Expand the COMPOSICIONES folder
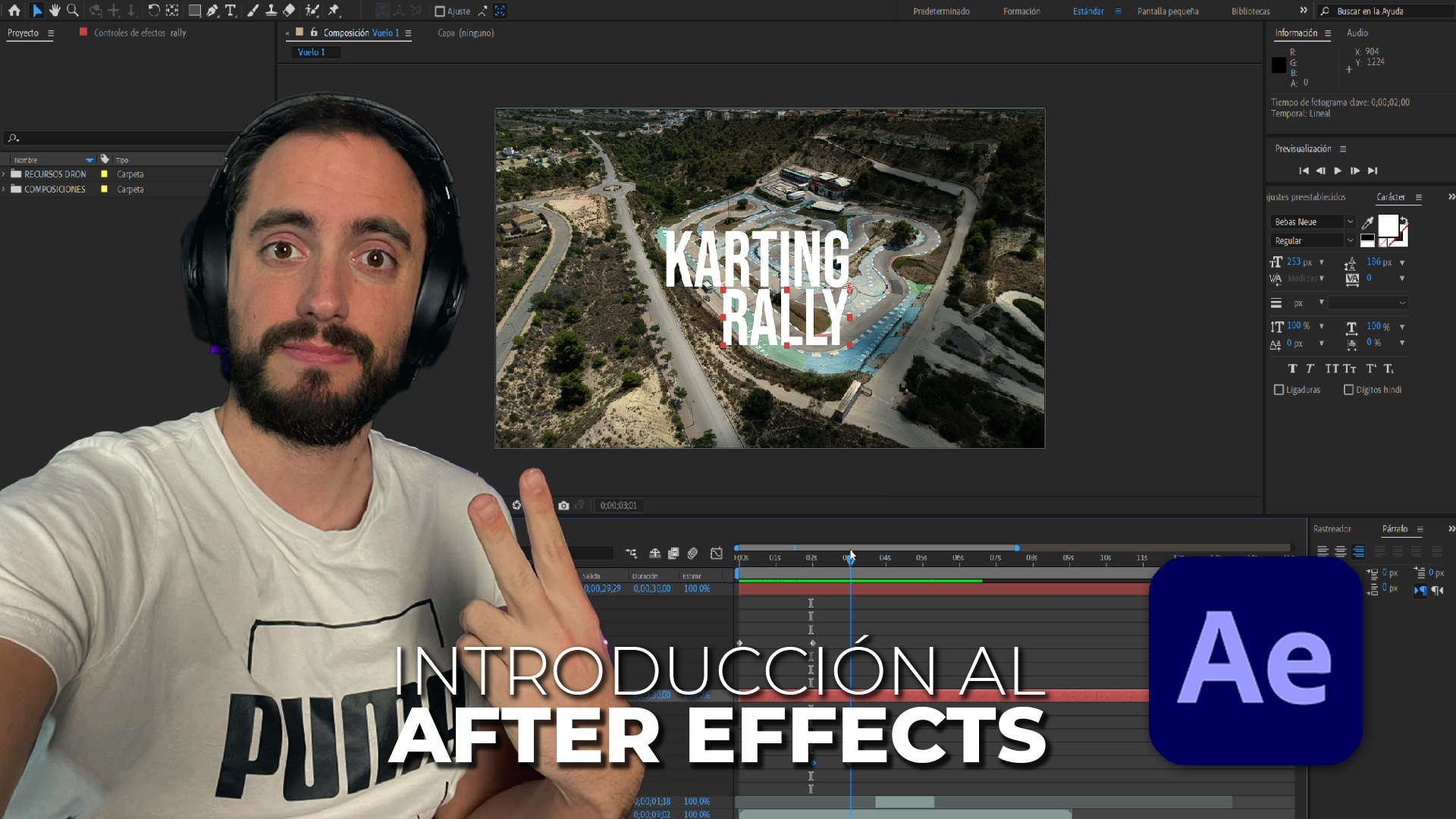 click(x=5, y=190)
